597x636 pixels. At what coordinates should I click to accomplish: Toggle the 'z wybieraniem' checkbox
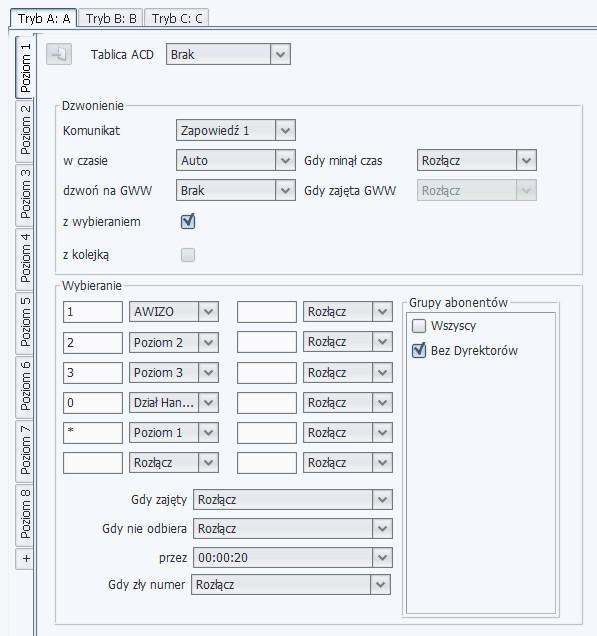click(188, 221)
